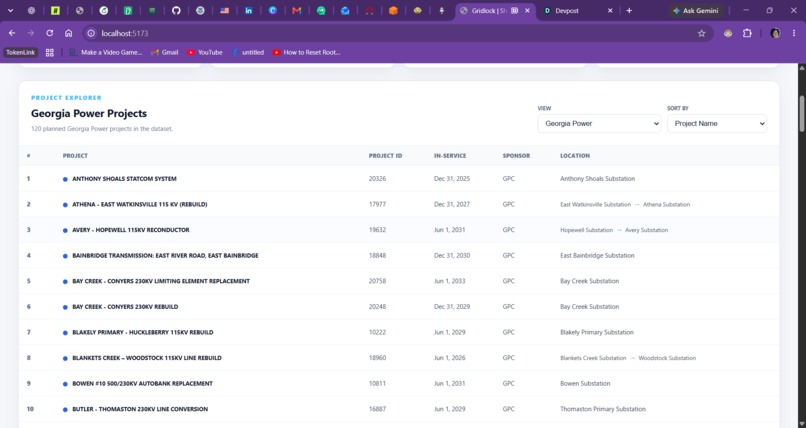Open How to Reset Root bookmark
The width and height of the screenshot is (806, 428).
point(306,52)
